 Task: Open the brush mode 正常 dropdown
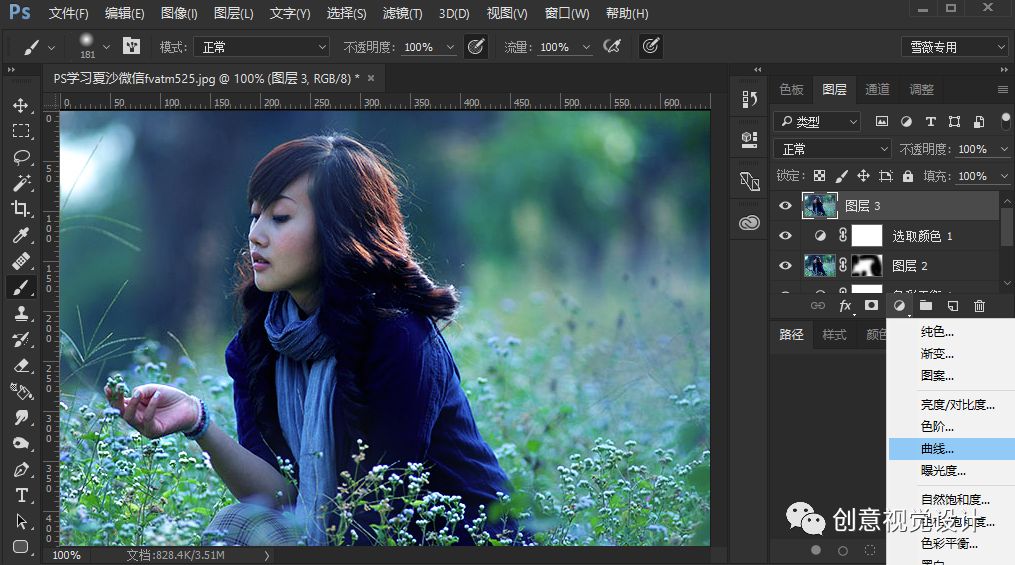click(x=262, y=47)
